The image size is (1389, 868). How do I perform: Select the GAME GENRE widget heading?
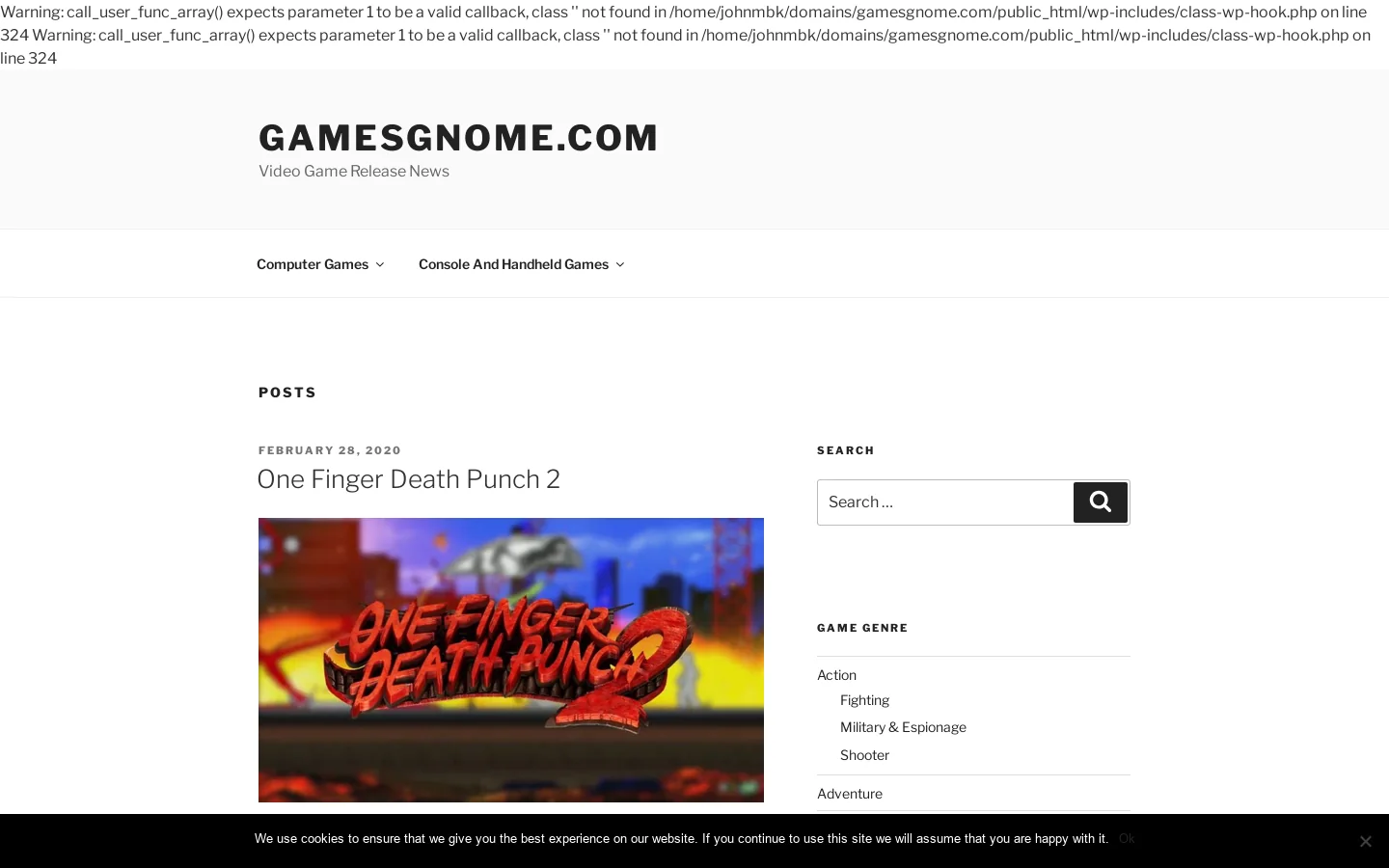click(862, 628)
